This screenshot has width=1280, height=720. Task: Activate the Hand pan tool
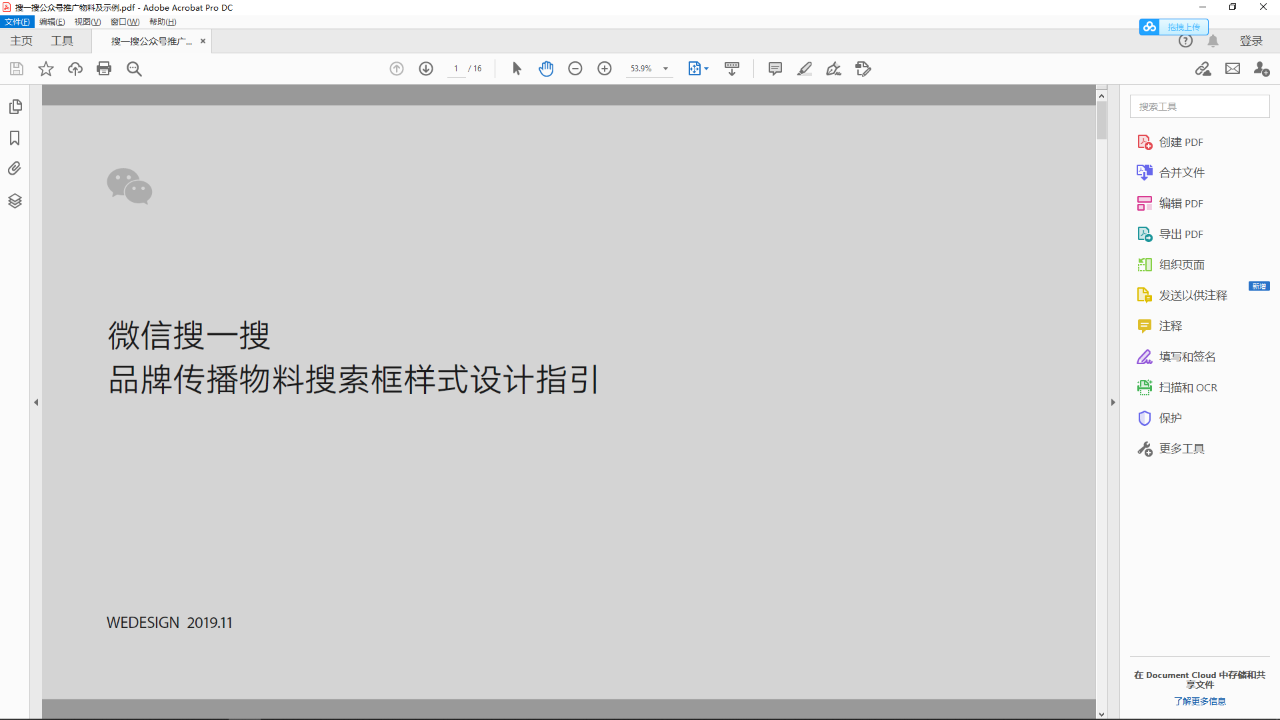(546, 69)
